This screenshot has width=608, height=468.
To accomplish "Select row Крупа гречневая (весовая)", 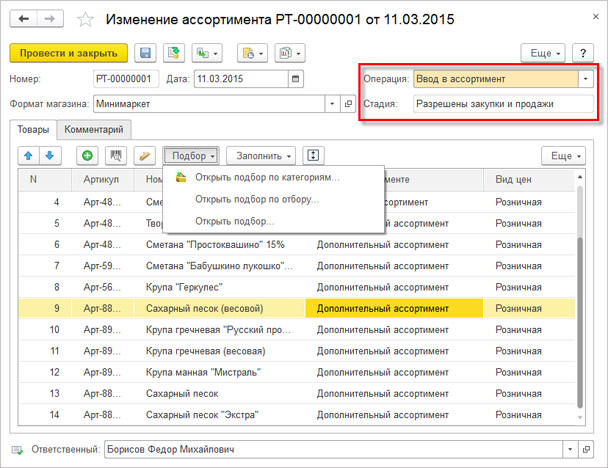I will 297,351.
